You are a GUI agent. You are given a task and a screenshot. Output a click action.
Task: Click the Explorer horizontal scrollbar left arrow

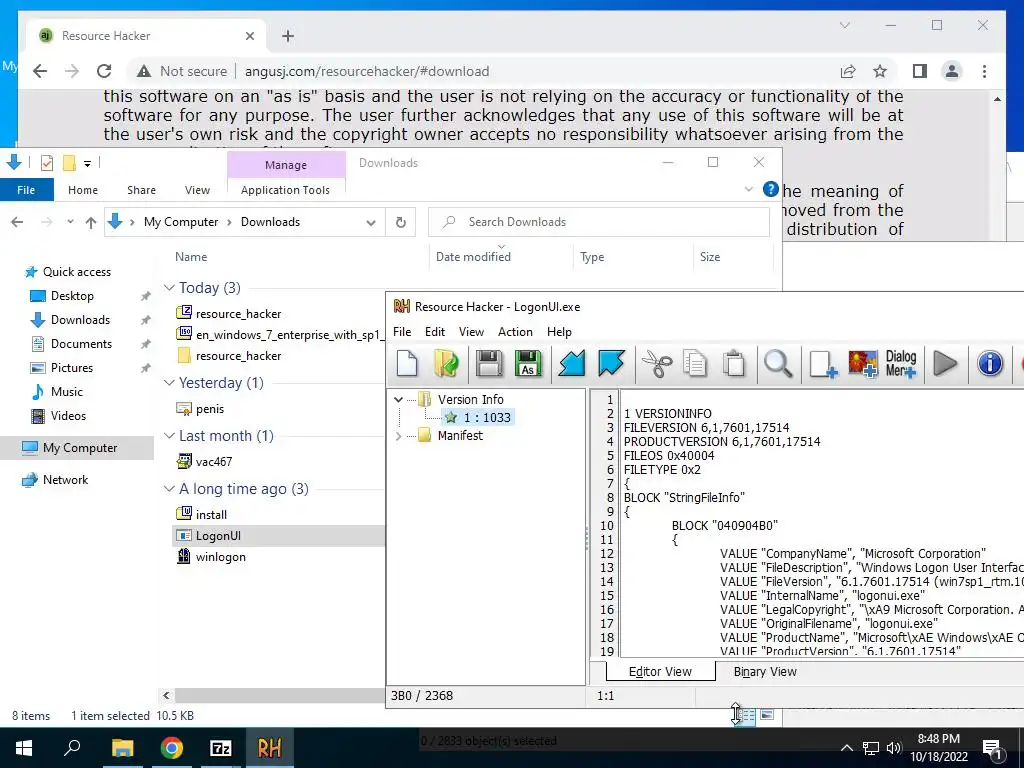pyautogui.click(x=166, y=696)
